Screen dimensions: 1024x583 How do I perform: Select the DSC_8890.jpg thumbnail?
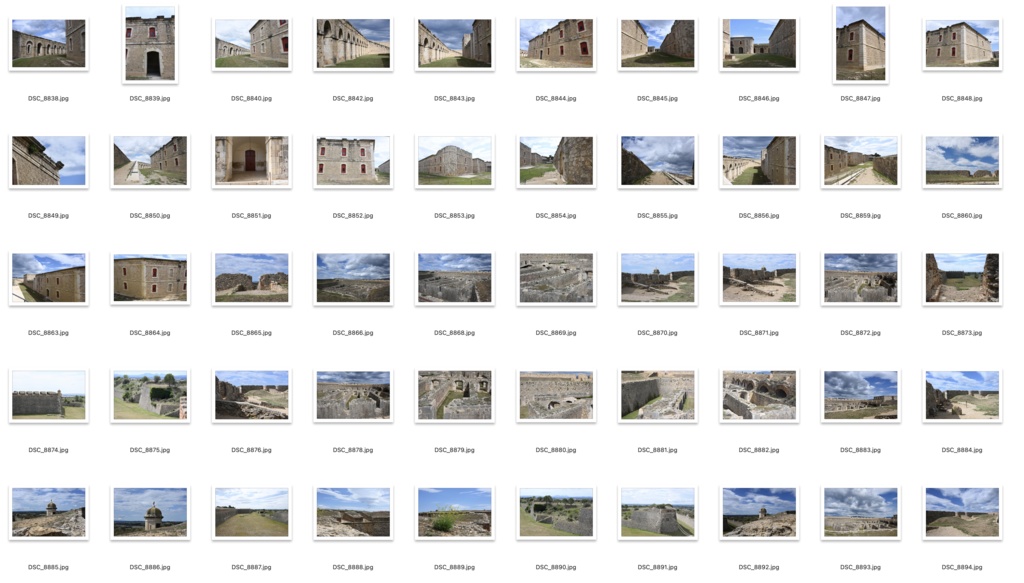click(x=556, y=512)
